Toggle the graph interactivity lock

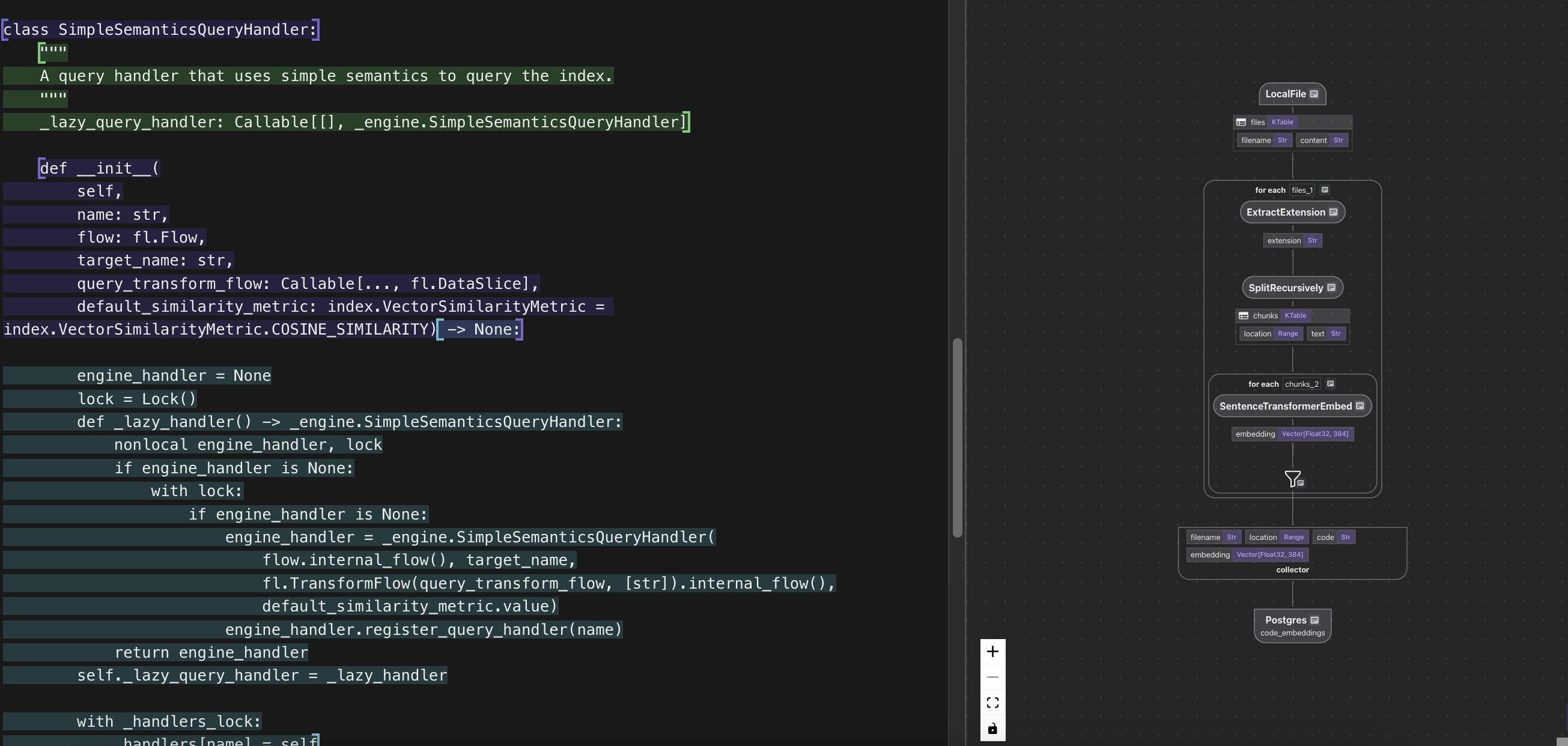point(992,729)
